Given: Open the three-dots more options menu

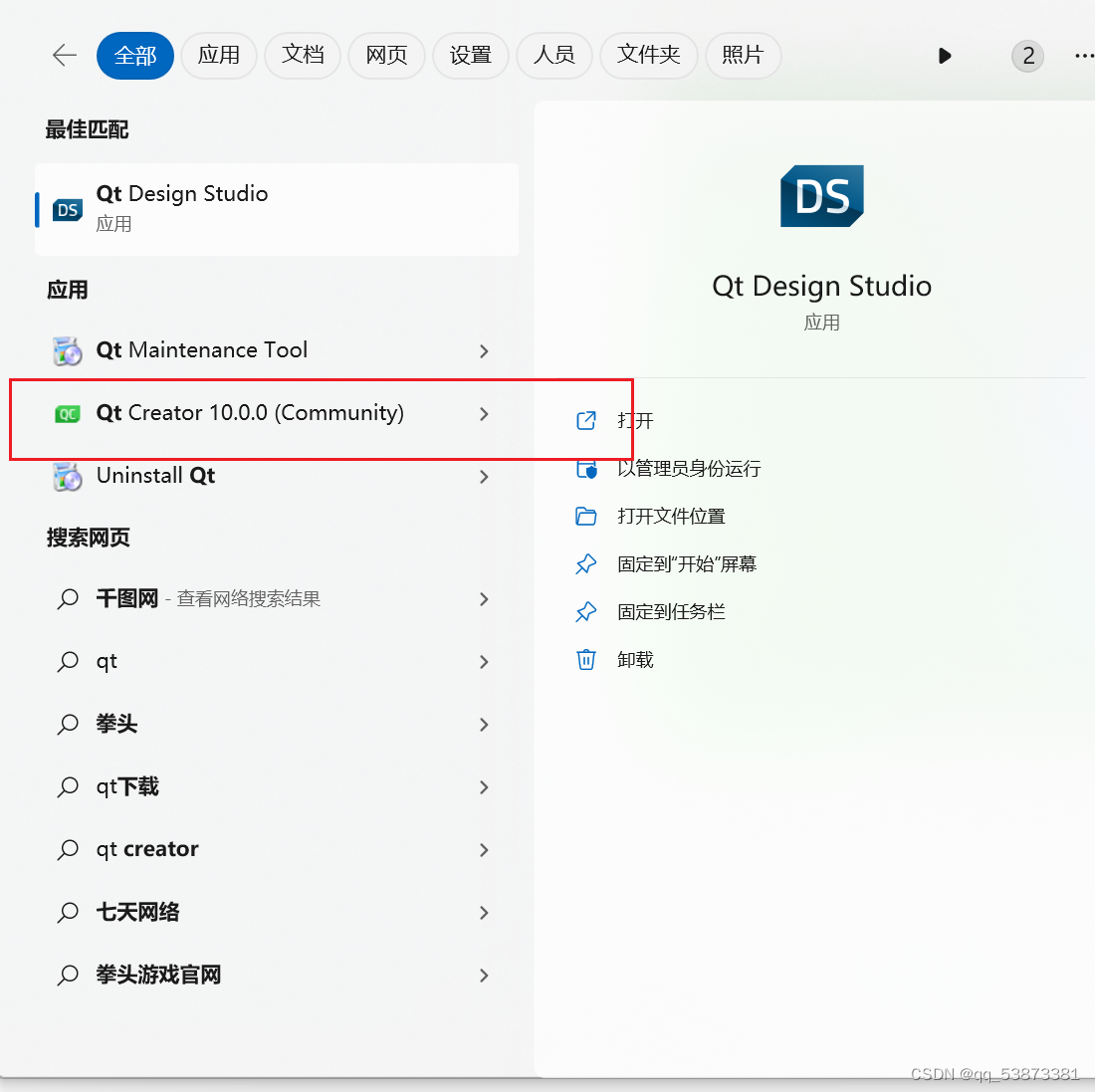Looking at the screenshot, I should click(x=1083, y=56).
